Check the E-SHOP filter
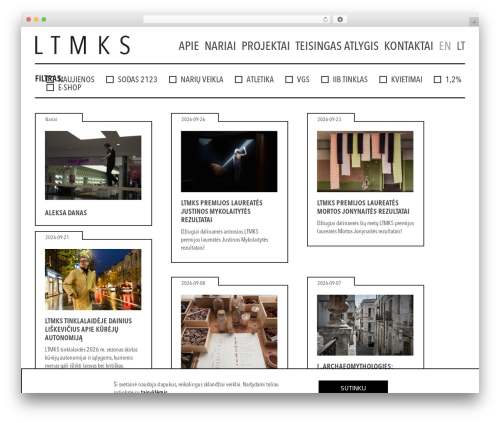 click(x=50, y=88)
